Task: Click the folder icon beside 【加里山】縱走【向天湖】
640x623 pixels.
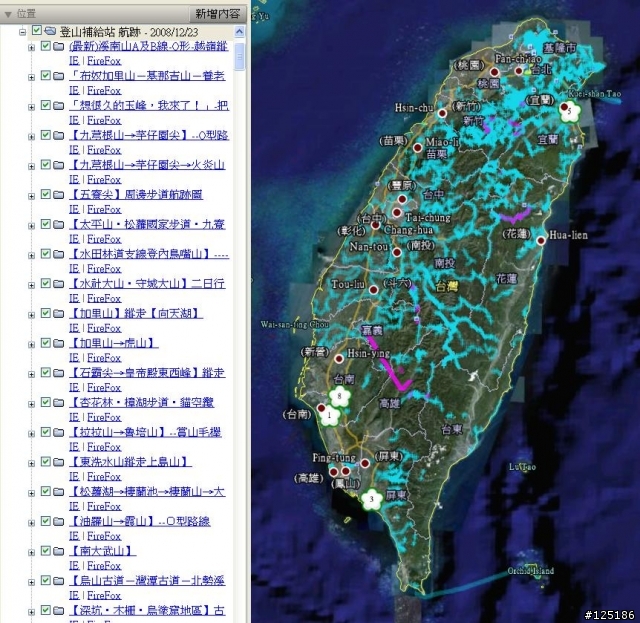Action: (x=58, y=314)
